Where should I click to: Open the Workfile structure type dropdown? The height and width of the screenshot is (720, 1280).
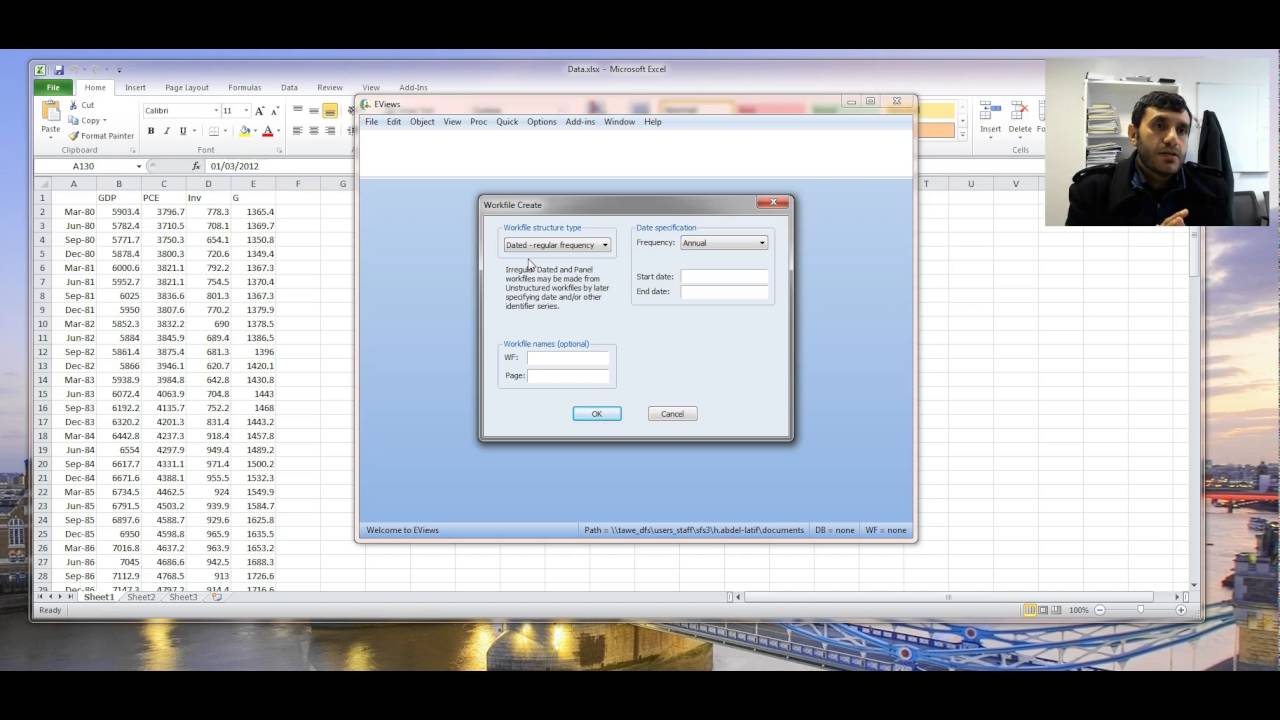coord(557,245)
